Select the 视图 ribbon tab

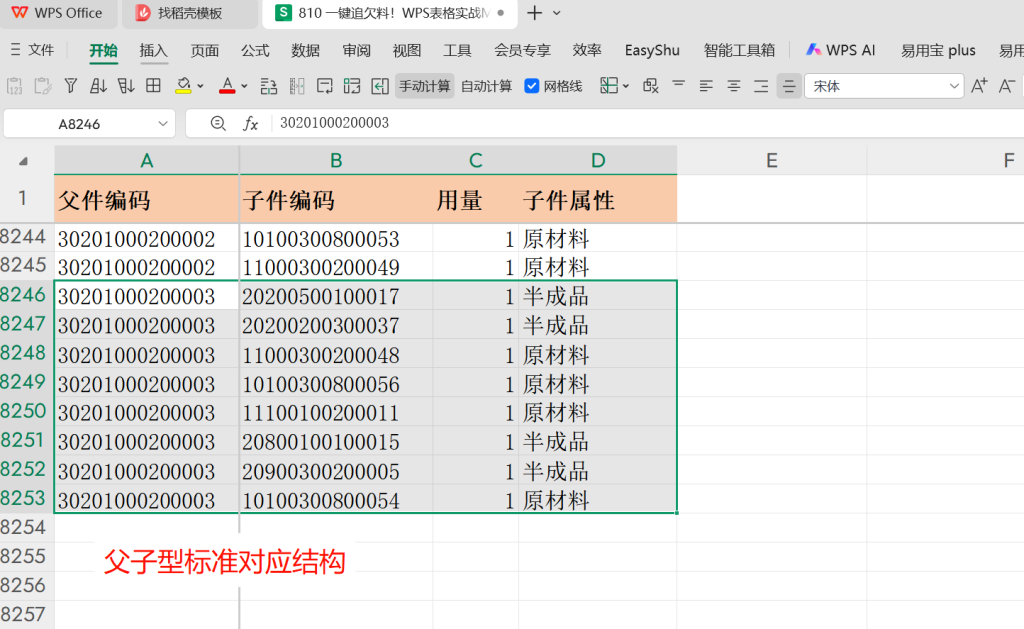[x=407, y=51]
